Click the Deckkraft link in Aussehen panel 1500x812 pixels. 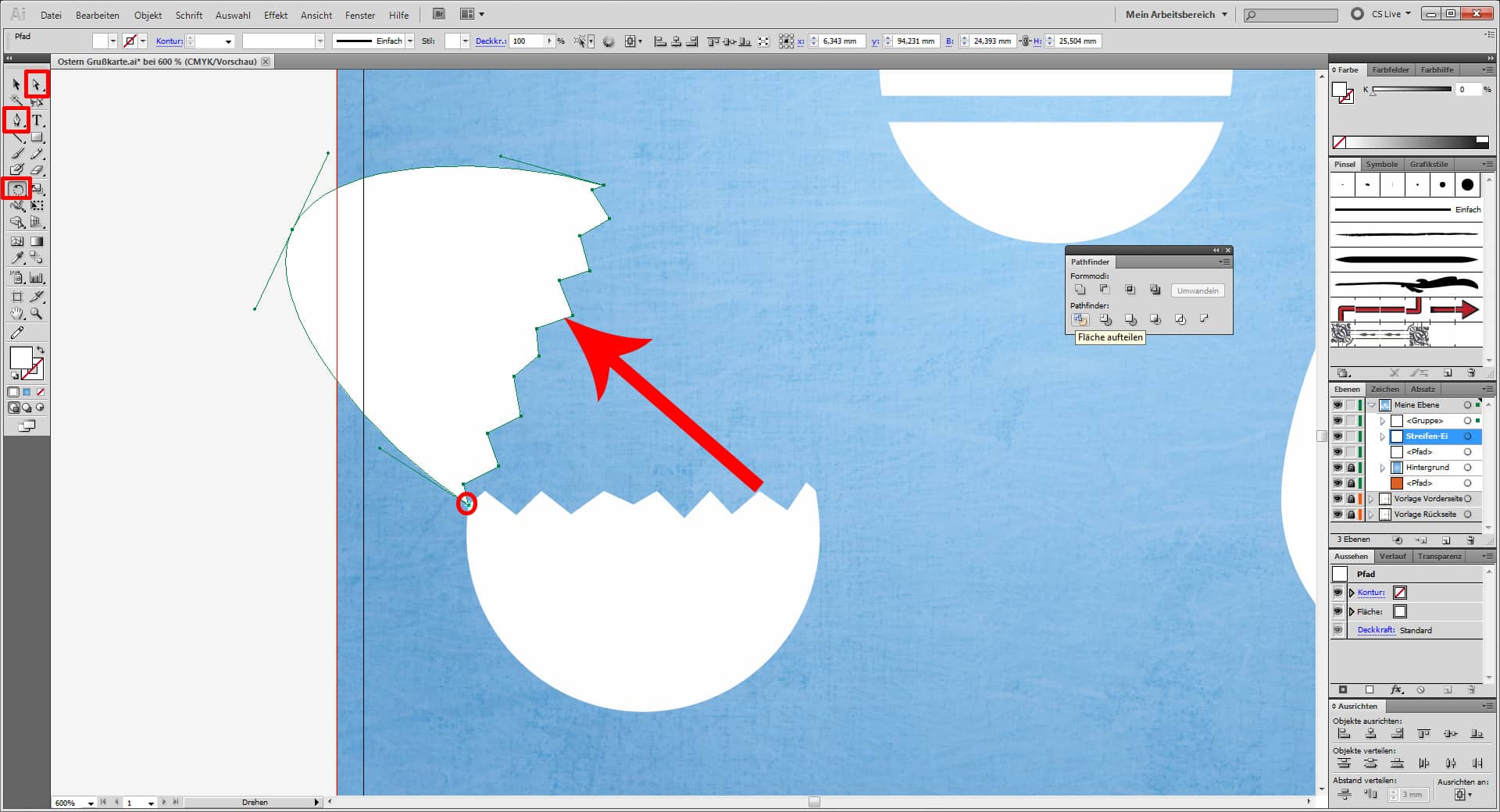pyautogui.click(x=1376, y=630)
